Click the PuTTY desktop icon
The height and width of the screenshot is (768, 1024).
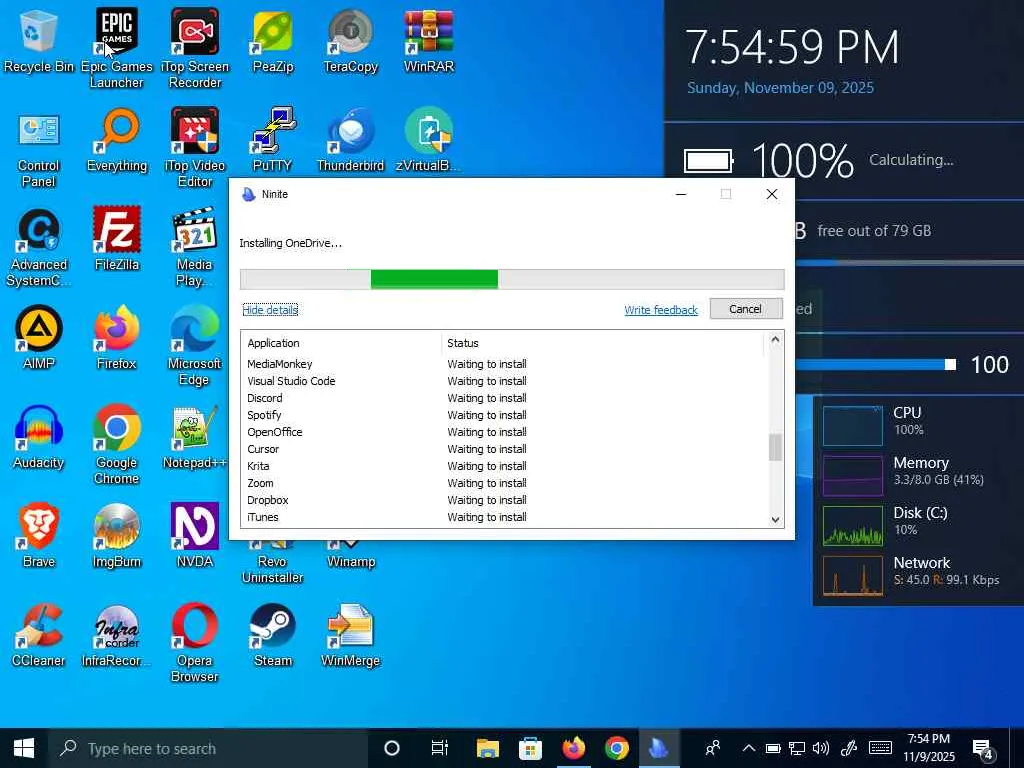tap(272, 140)
